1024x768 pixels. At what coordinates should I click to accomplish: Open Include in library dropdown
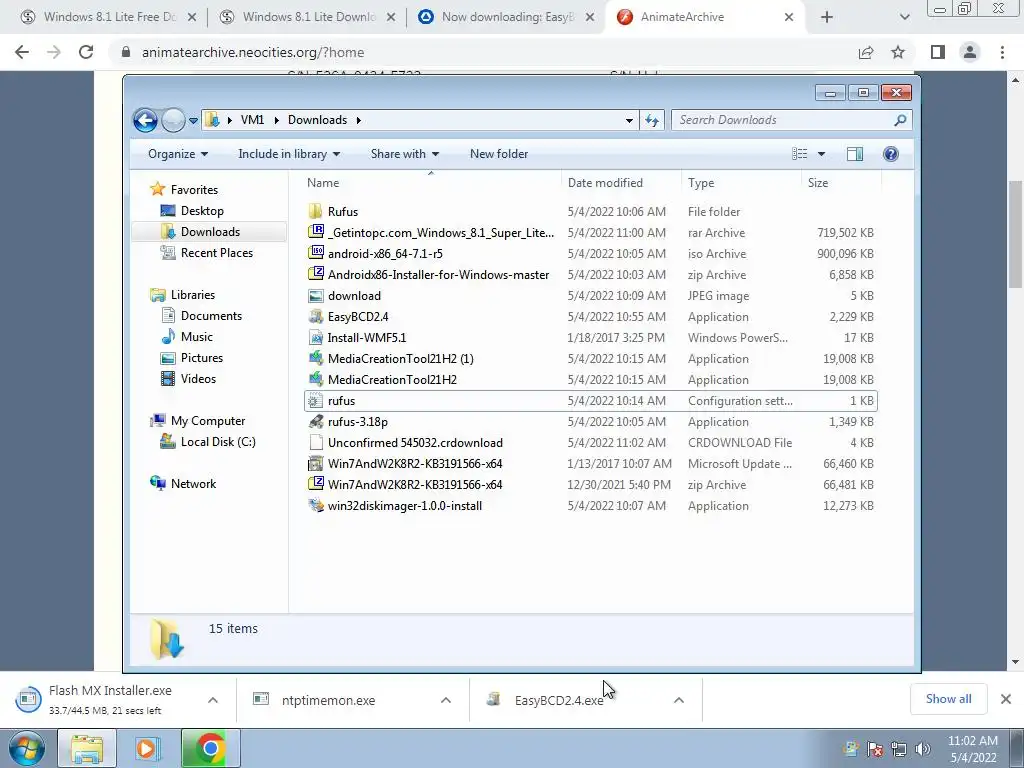point(289,154)
